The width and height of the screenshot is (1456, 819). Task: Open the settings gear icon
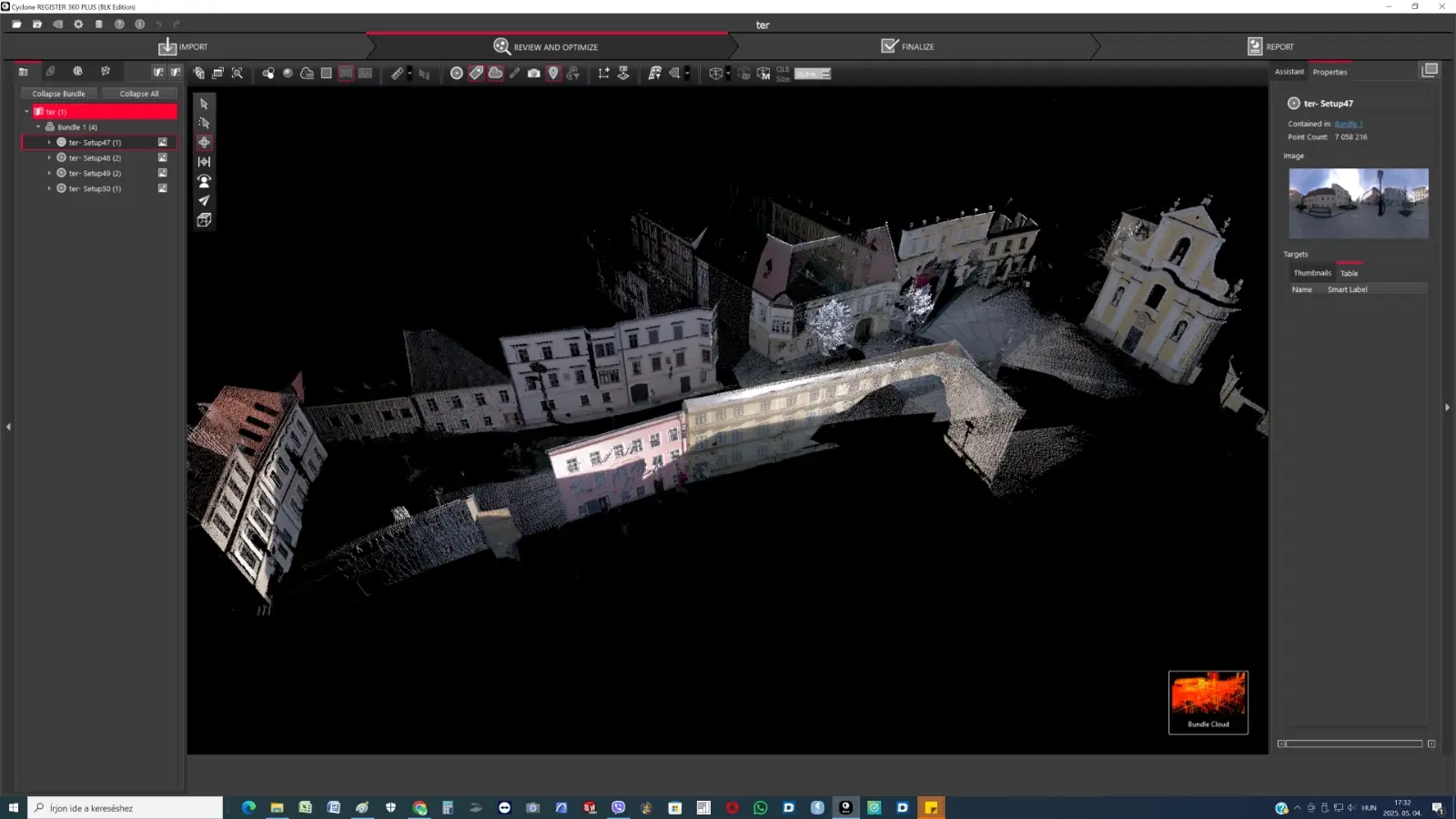pyautogui.click(x=78, y=25)
